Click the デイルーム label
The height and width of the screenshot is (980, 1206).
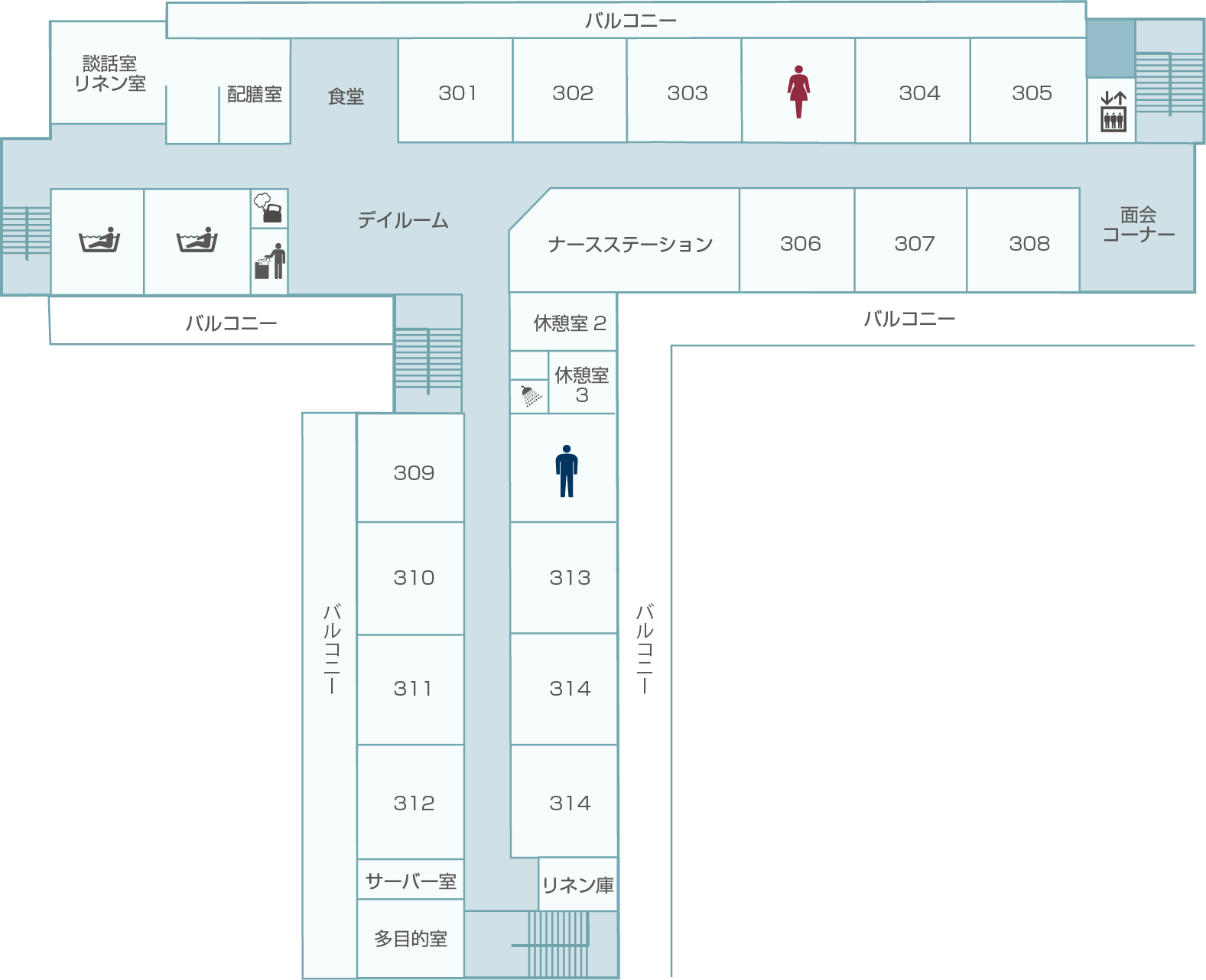[x=403, y=221]
